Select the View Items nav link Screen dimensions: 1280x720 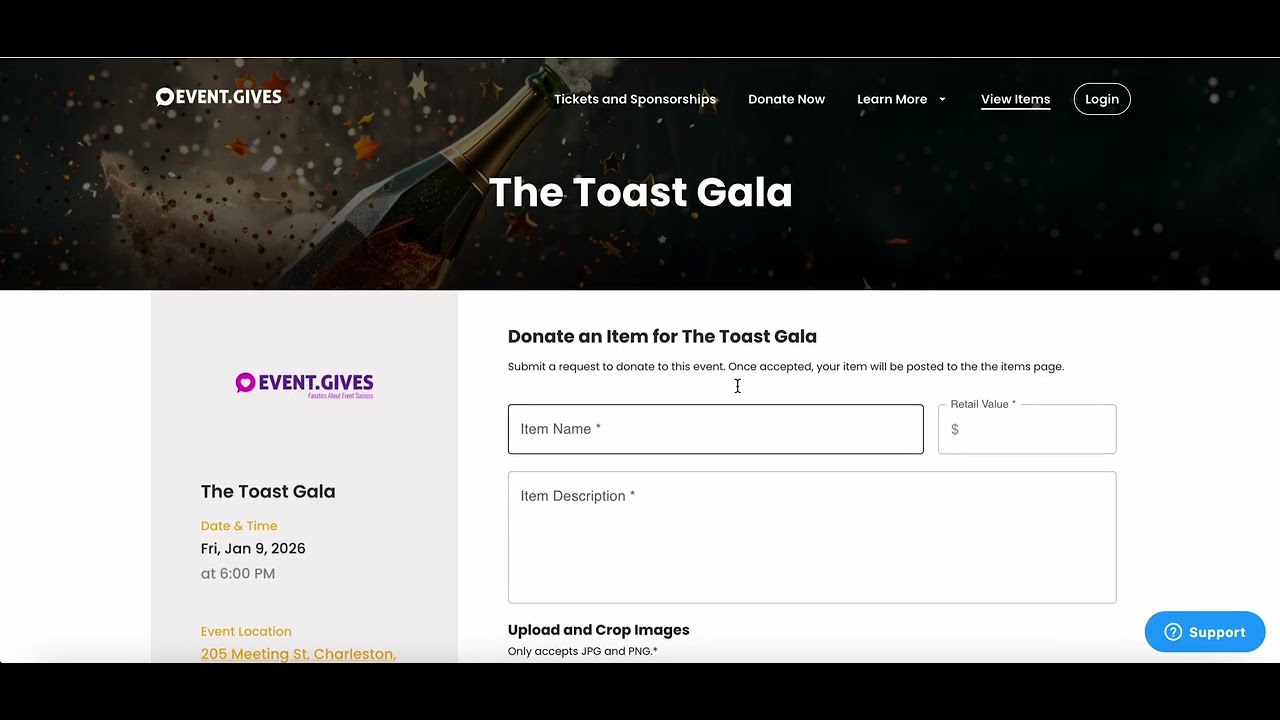1015,99
